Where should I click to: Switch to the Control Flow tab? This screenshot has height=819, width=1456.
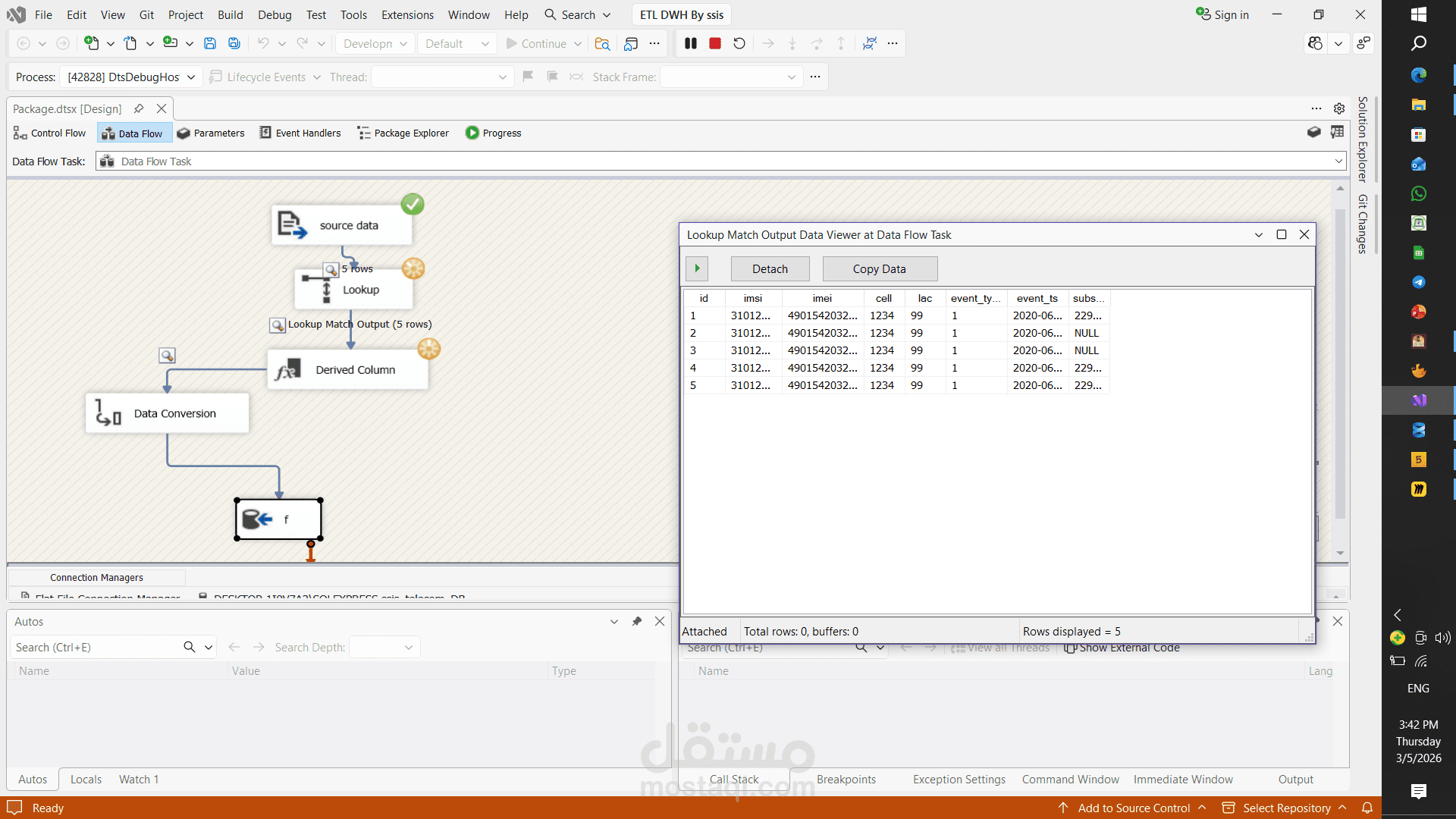tap(50, 133)
